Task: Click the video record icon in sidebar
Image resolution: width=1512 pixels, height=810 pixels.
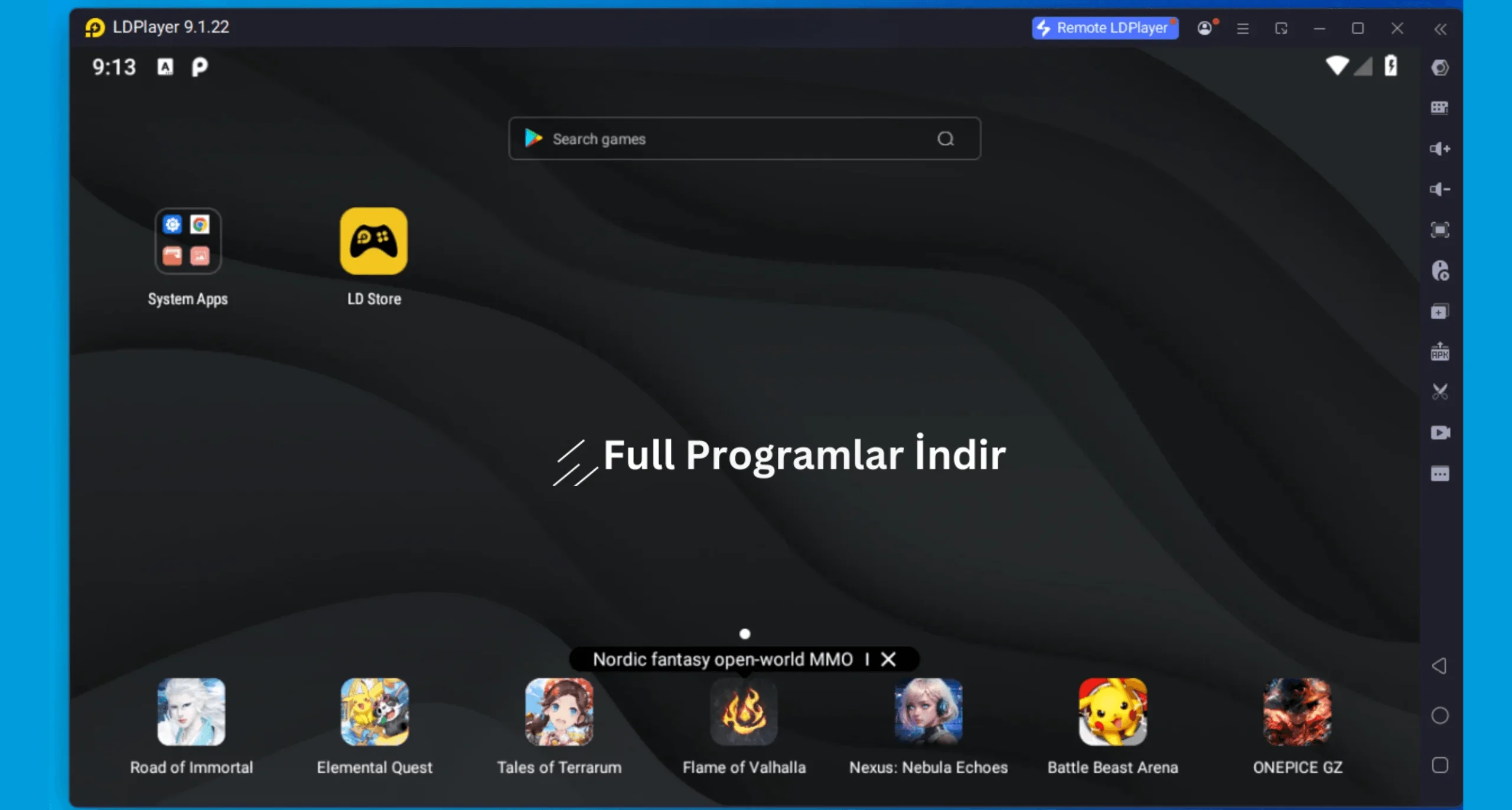Action: pyautogui.click(x=1440, y=432)
